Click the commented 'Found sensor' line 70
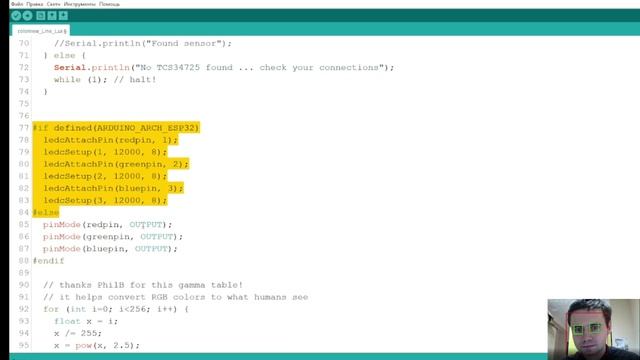 [x=143, y=43]
